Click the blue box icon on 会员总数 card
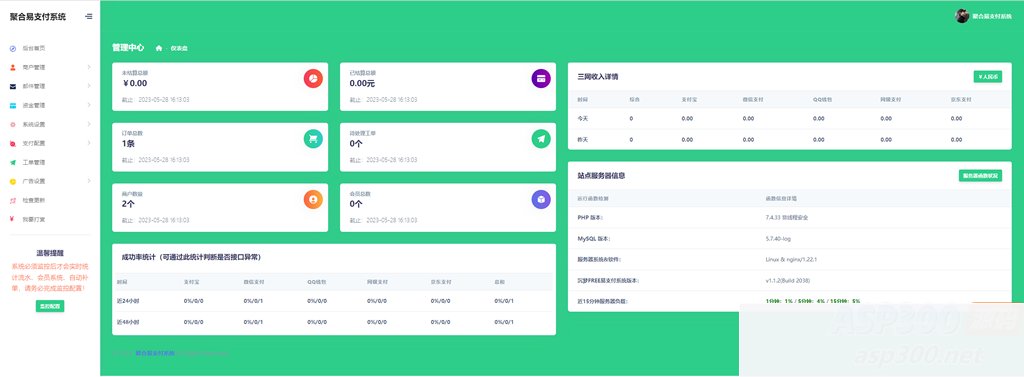Screen dimensions: 1024x377 pos(541,199)
